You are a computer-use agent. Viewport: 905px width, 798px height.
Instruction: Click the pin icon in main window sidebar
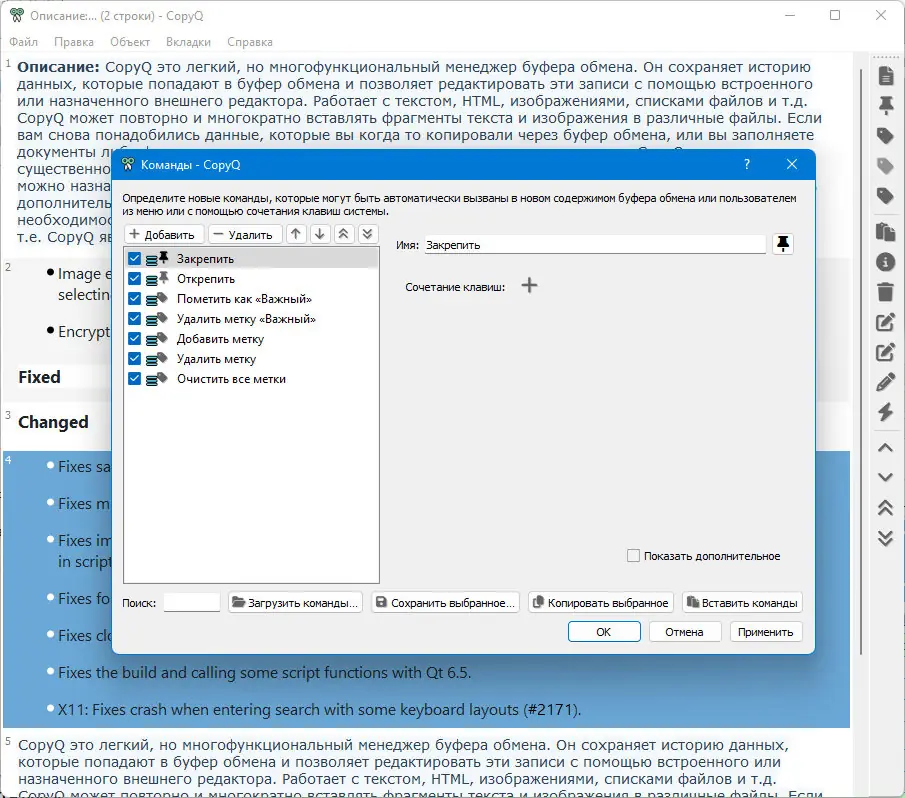pyautogui.click(x=885, y=106)
